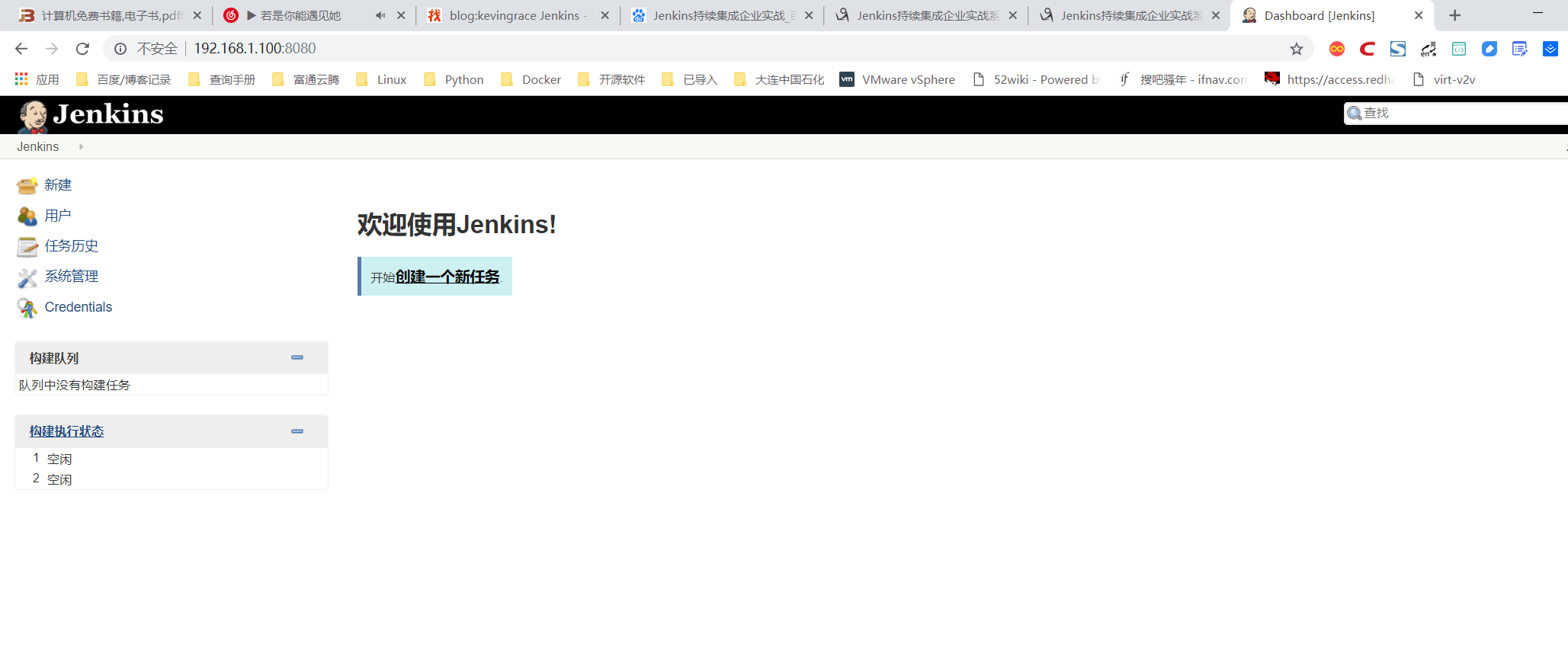The width and height of the screenshot is (1568, 666).
Task: Click the Credentials keys icon
Action: 27,308
